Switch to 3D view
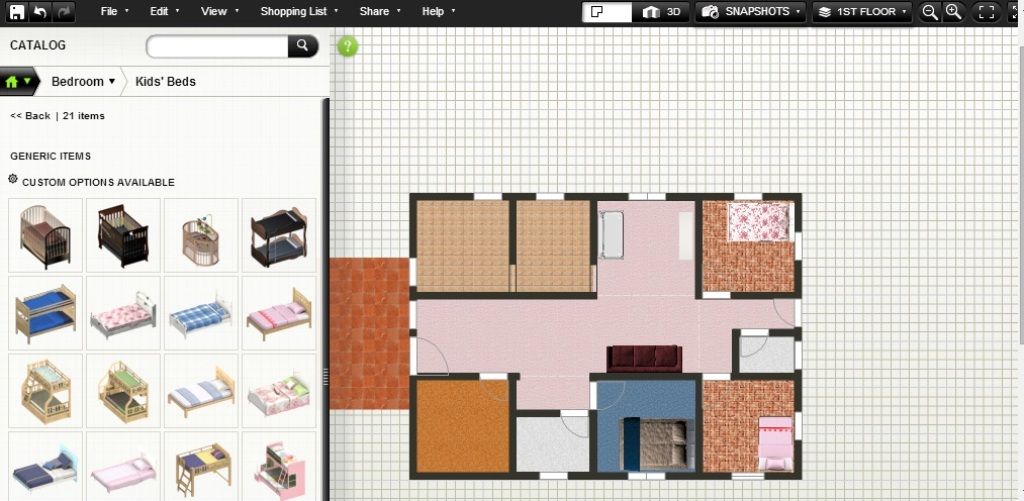 pos(660,12)
